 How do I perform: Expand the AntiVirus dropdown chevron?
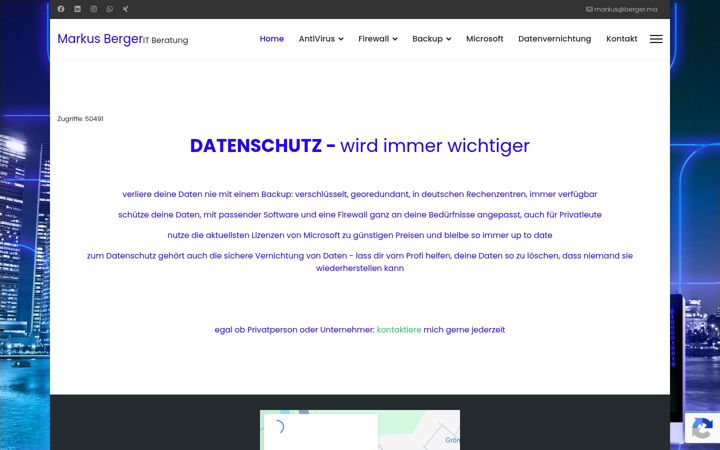click(341, 39)
